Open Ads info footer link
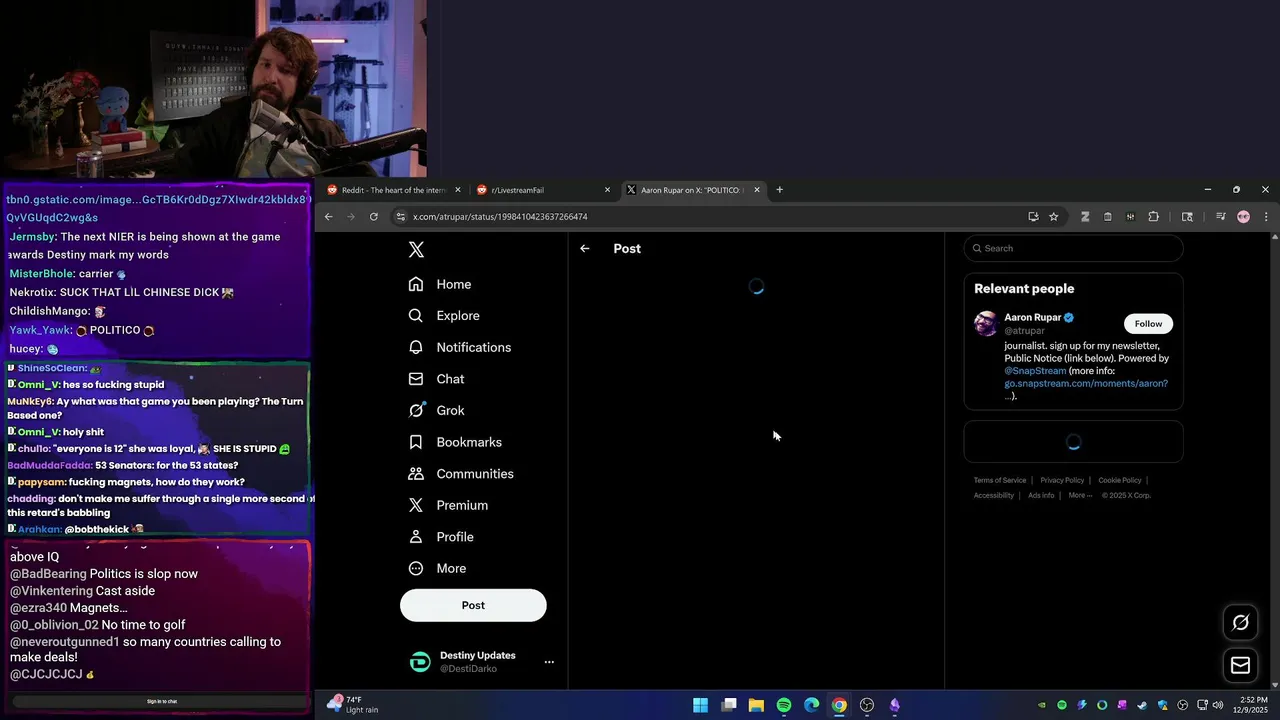This screenshot has height=720, width=1280. point(1041,495)
